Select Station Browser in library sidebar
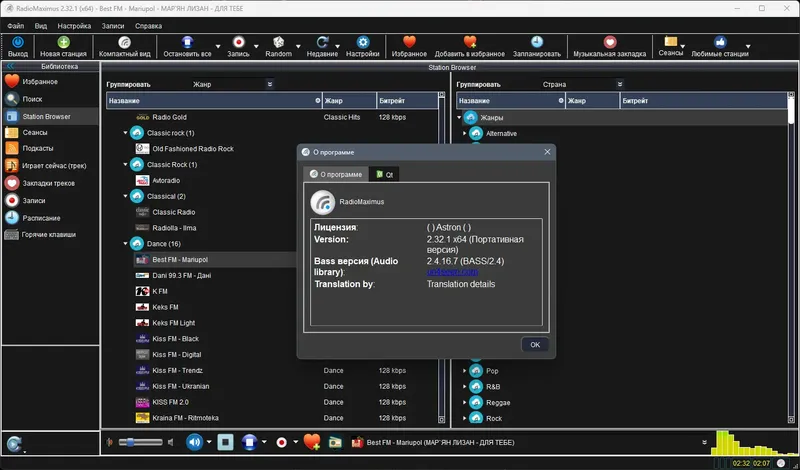The image size is (800, 470). pos(51,116)
